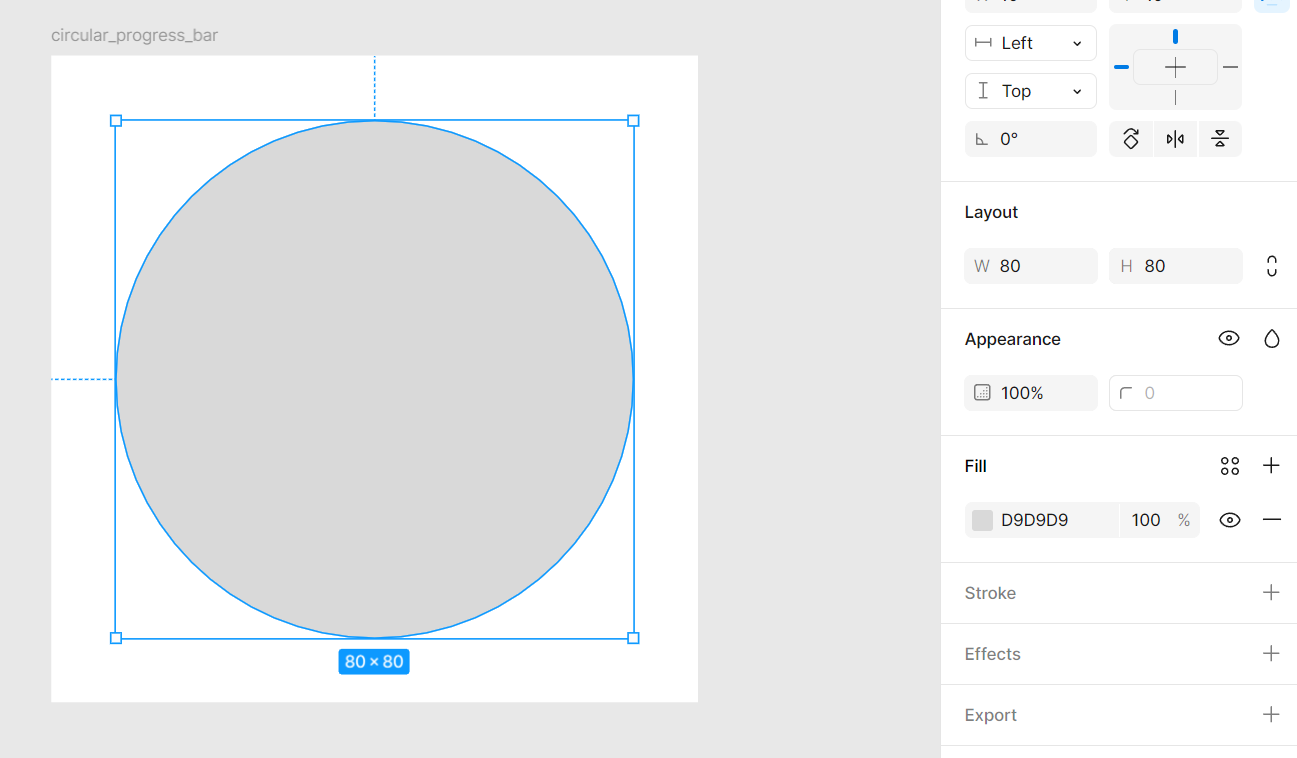Hide the D9D9D9 fill with its eye toggle

(1229, 520)
